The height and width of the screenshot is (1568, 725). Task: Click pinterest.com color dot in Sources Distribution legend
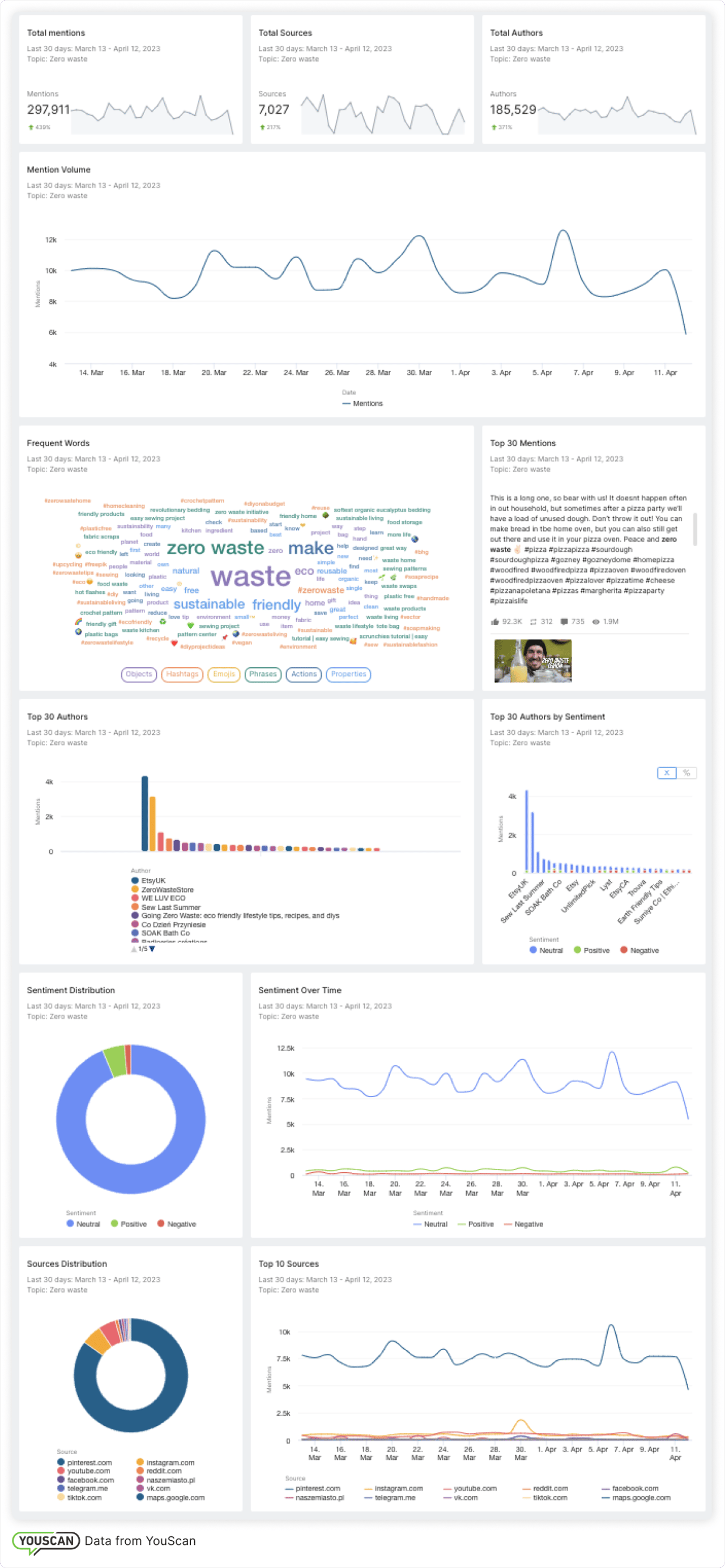(61, 1462)
